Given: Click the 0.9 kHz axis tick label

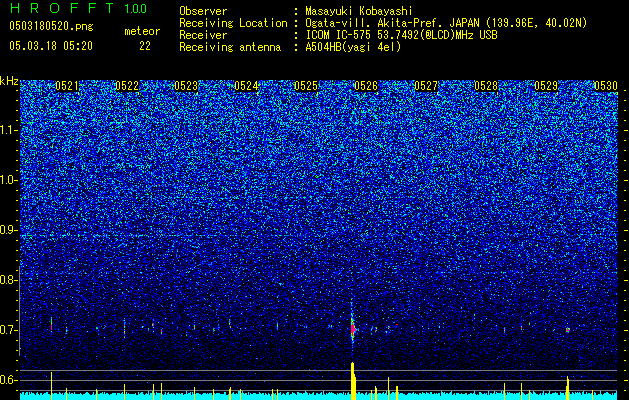Looking at the screenshot, I should pos(9,230).
